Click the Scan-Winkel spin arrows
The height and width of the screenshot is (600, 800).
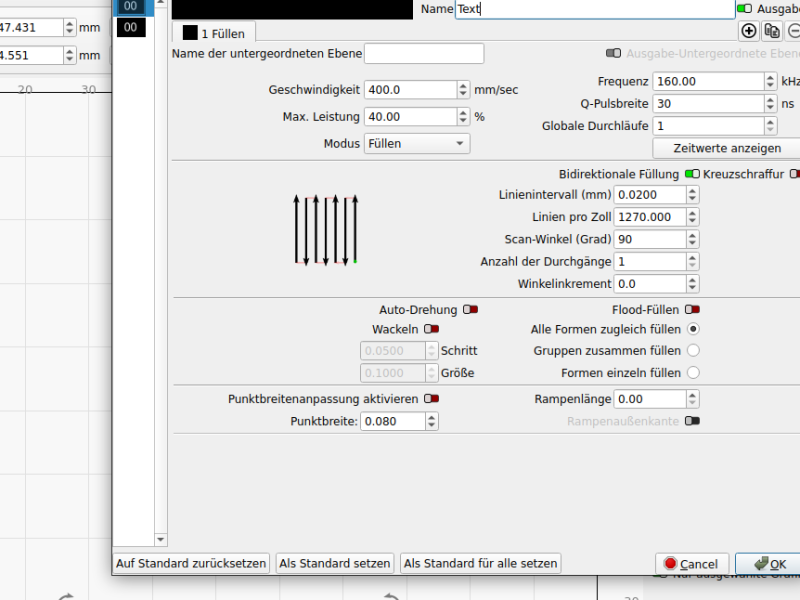click(x=692, y=239)
